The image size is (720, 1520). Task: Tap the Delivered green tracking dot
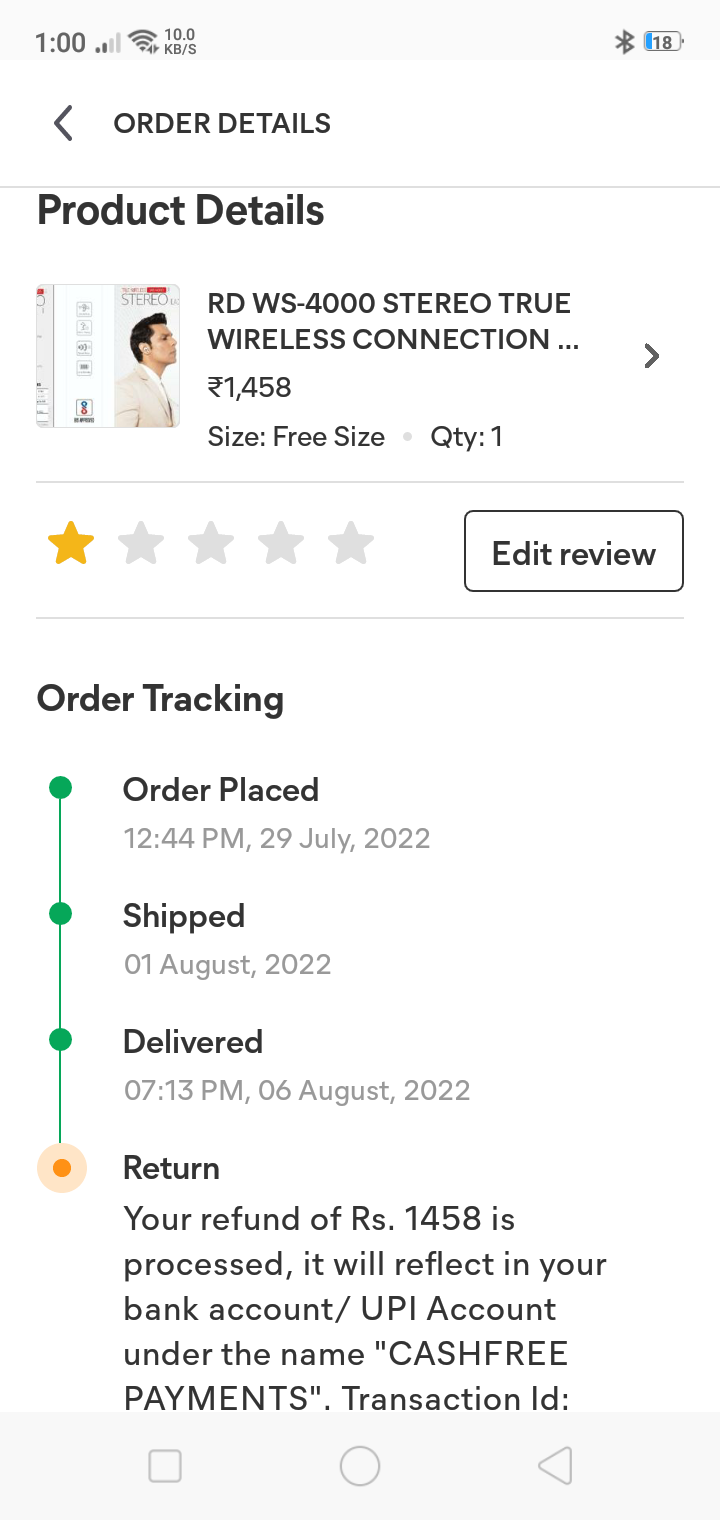click(60, 1040)
